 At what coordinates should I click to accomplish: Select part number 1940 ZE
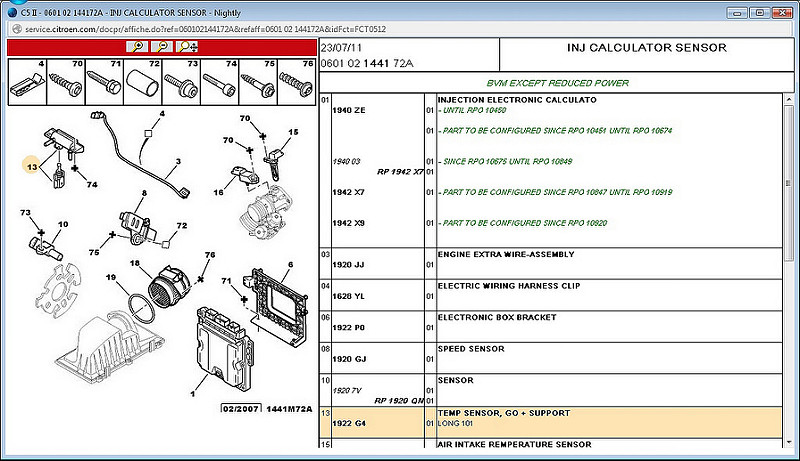click(x=348, y=110)
